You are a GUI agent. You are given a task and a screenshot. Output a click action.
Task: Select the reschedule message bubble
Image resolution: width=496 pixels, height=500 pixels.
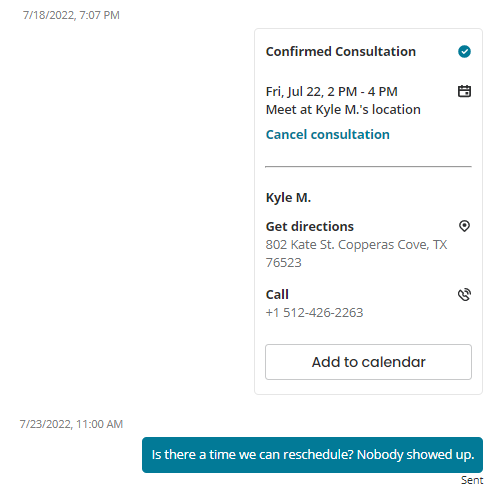312,455
